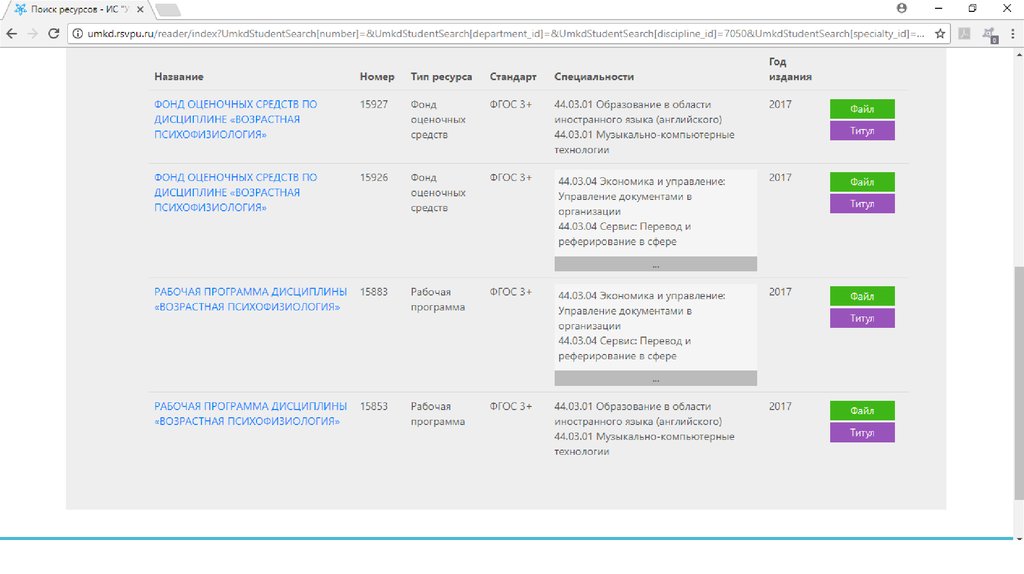Click the address bar URL field
1024x574 pixels.
(x=505, y=33)
